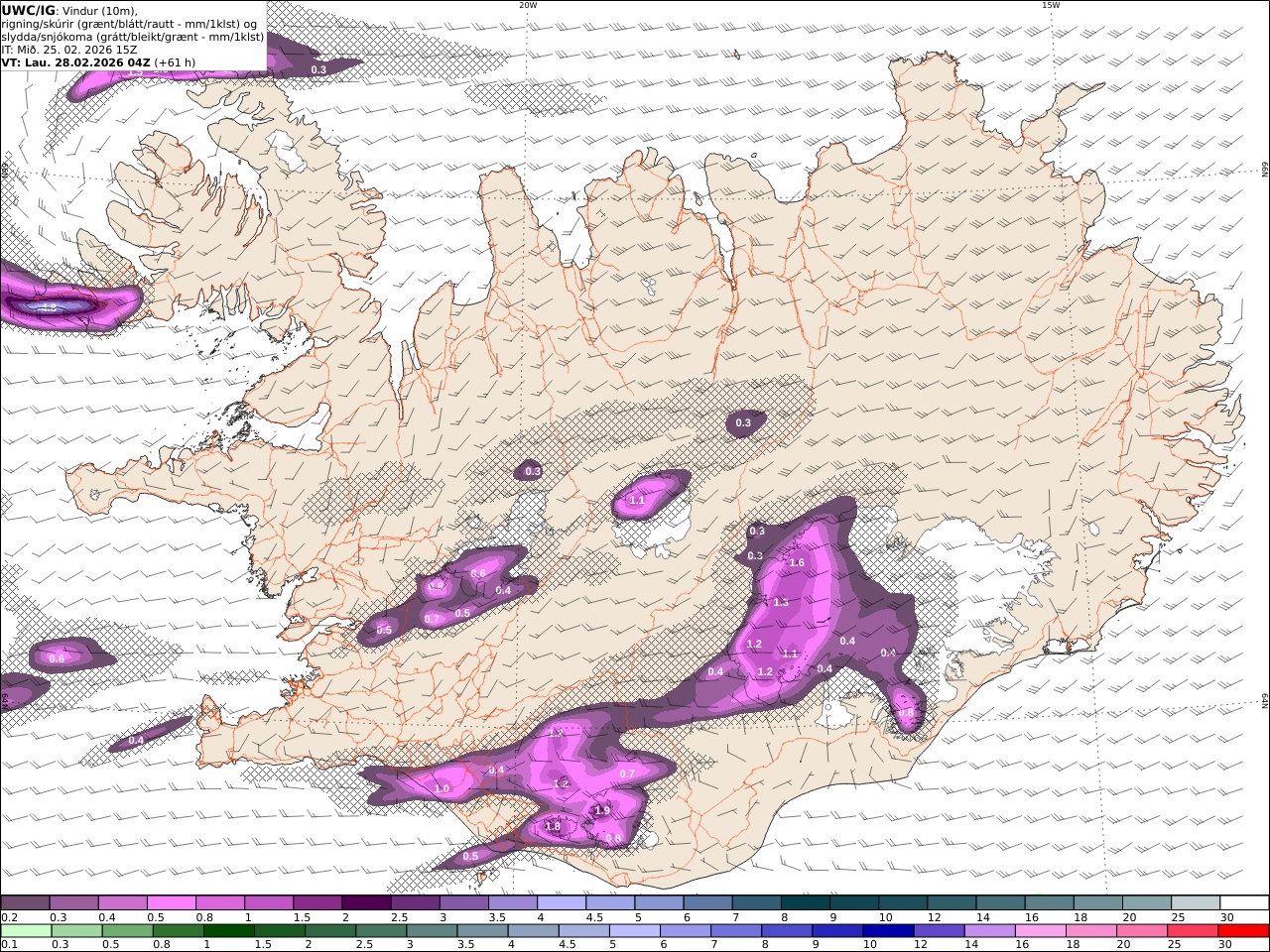Pick the dark teal 8–9 top legend swatch
This screenshot has height=952, width=1270.
[806, 903]
